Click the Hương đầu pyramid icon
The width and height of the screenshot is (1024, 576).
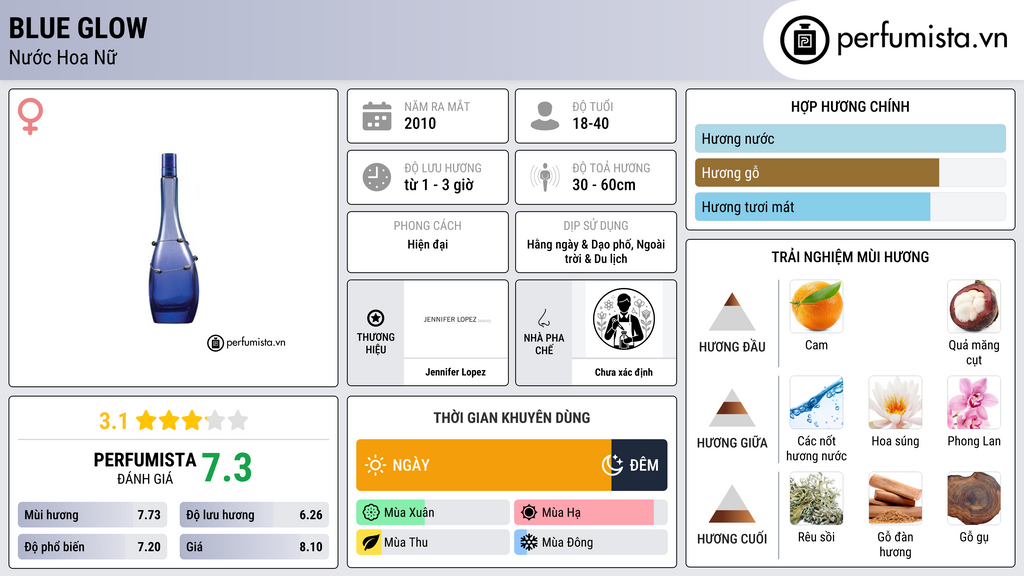point(732,312)
